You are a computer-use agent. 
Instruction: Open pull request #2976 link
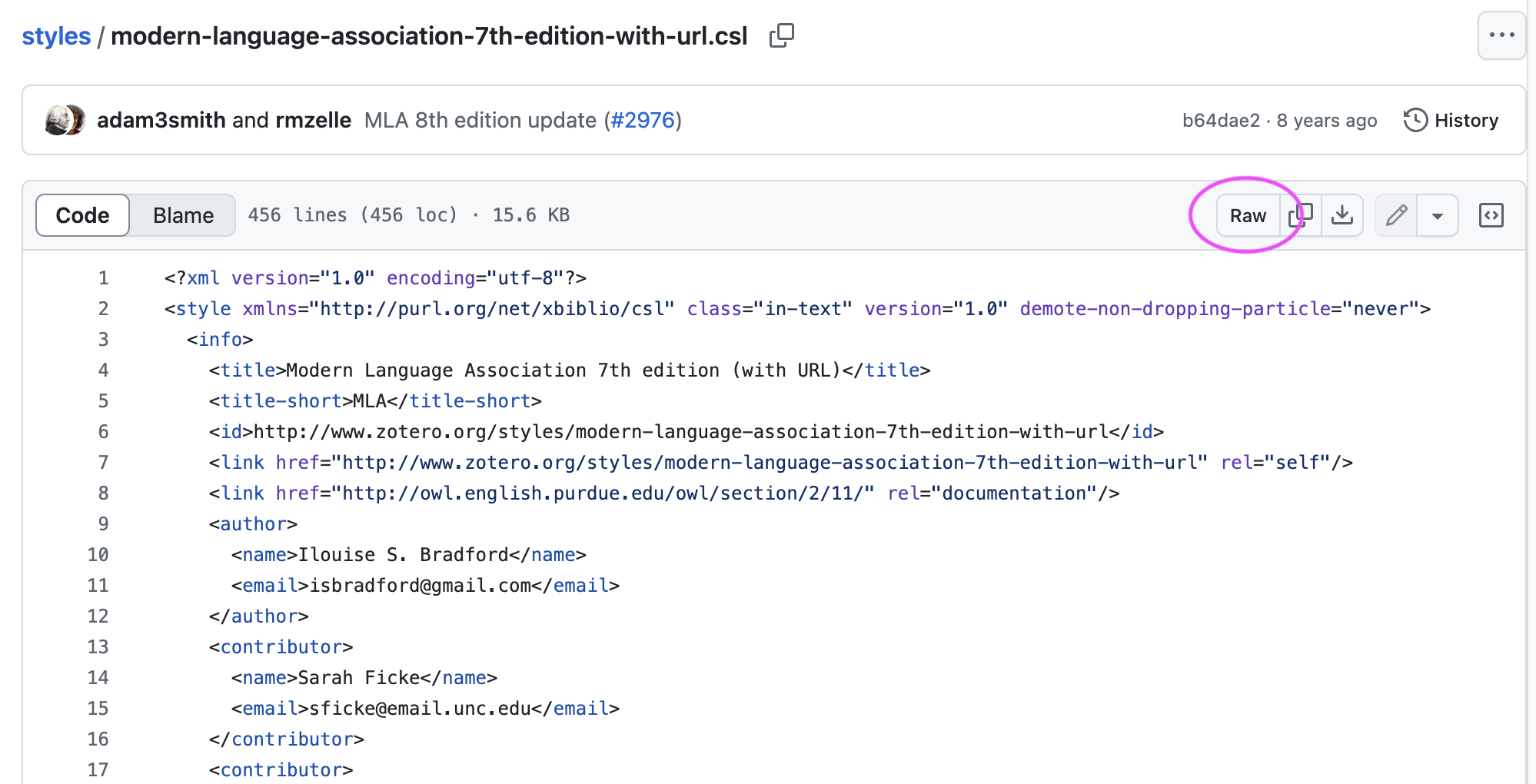[643, 121]
